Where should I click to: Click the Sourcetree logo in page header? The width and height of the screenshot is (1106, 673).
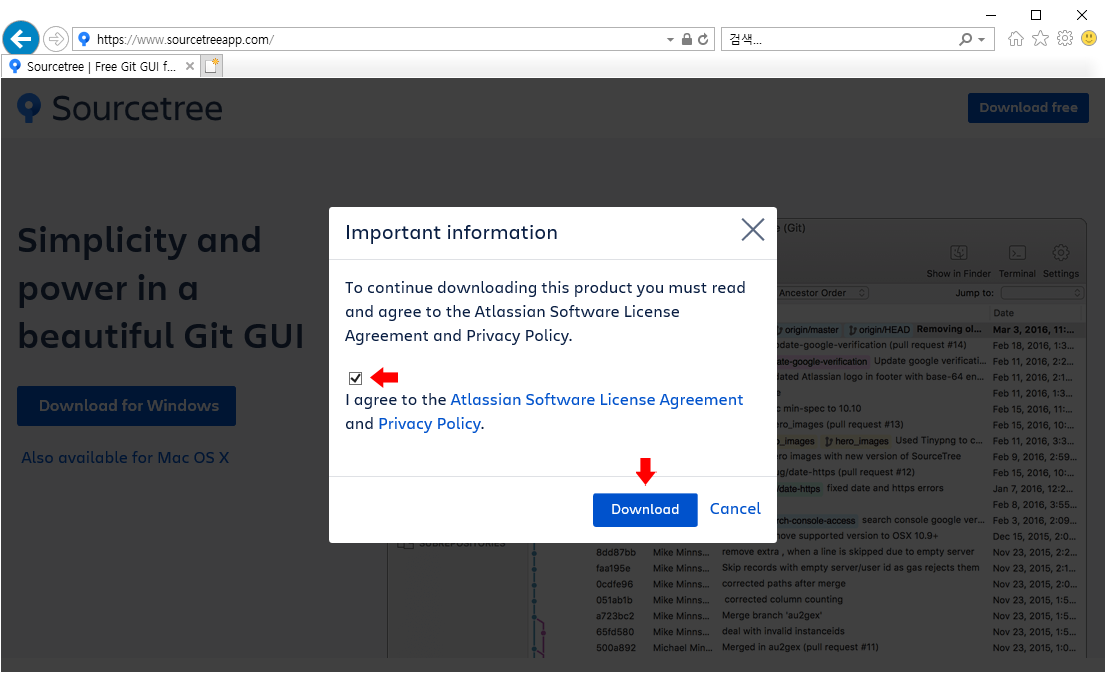coord(120,109)
